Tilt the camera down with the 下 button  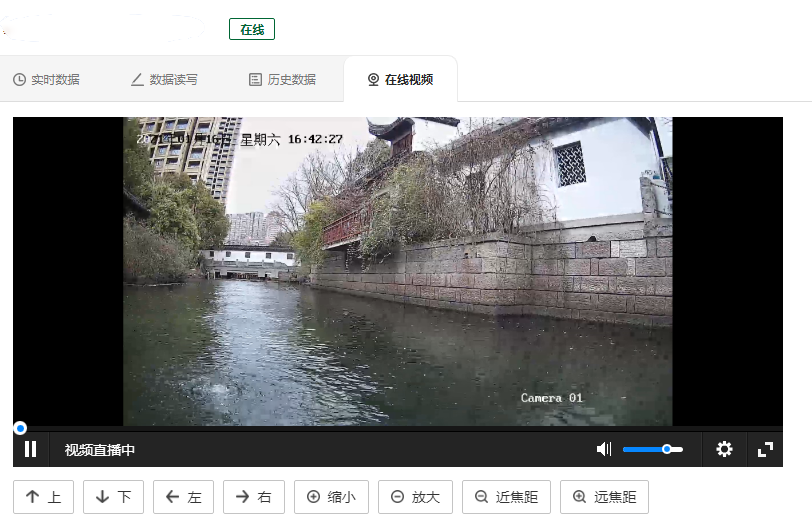[113, 497]
